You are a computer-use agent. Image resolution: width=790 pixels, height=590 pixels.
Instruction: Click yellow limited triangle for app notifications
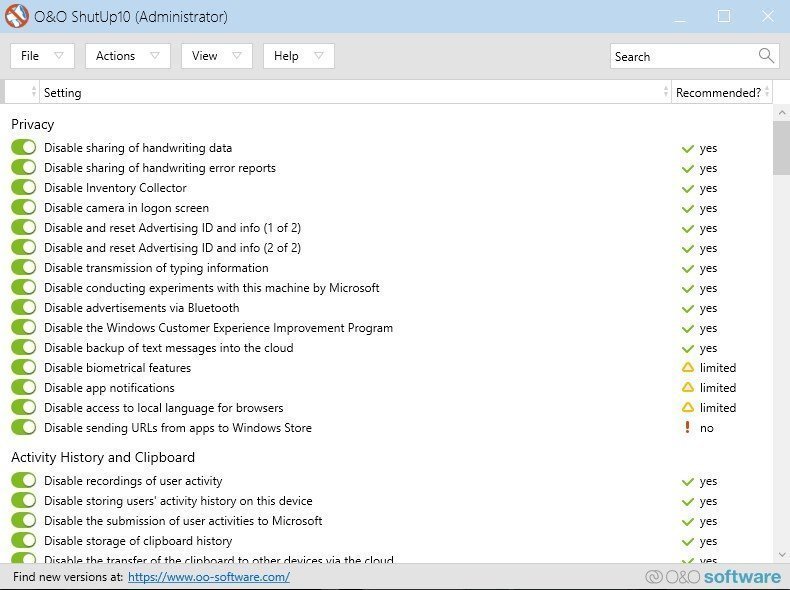pyautogui.click(x=687, y=388)
